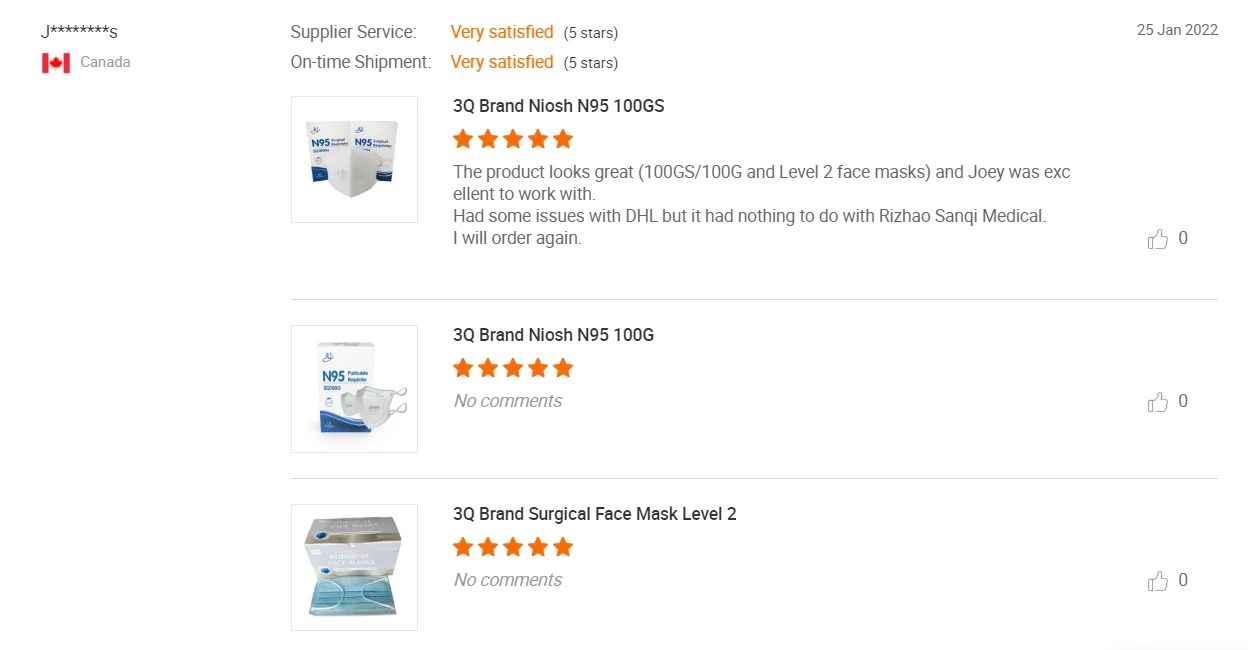Open the Surgical Face Mask product image
Viewport: 1248px width, 650px height.
(x=354, y=567)
